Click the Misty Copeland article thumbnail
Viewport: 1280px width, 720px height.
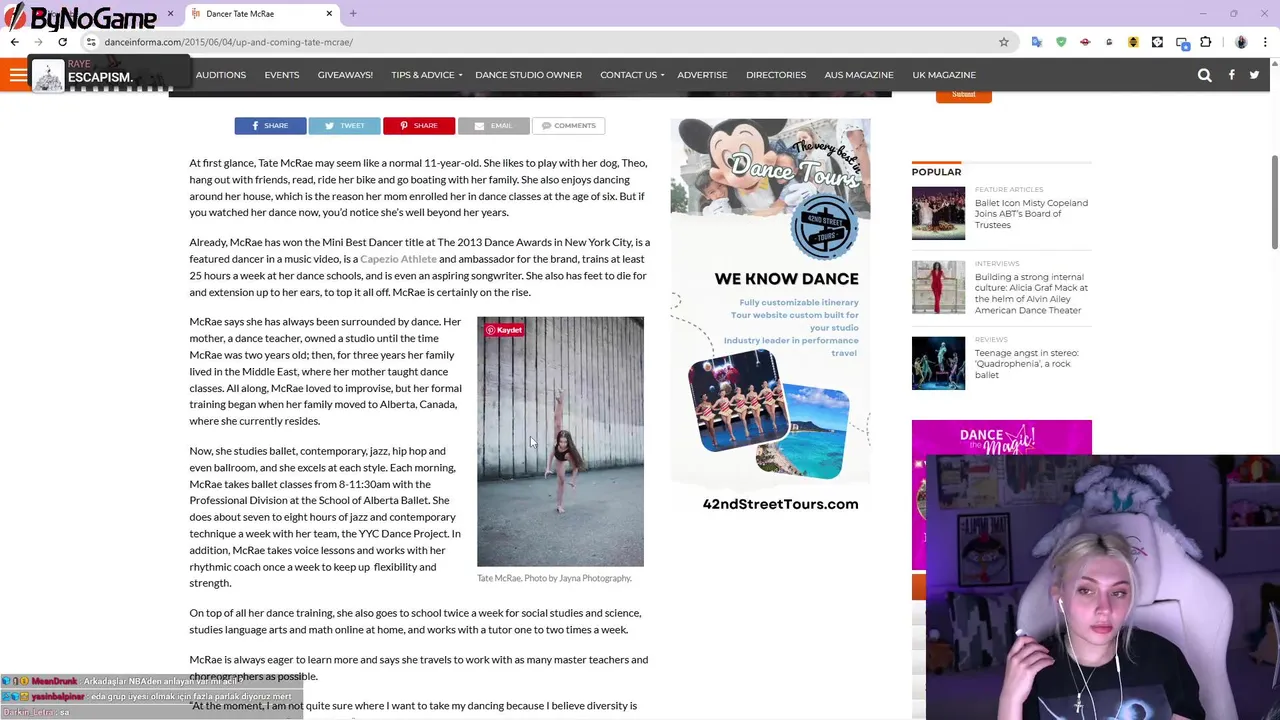point(938,213)
